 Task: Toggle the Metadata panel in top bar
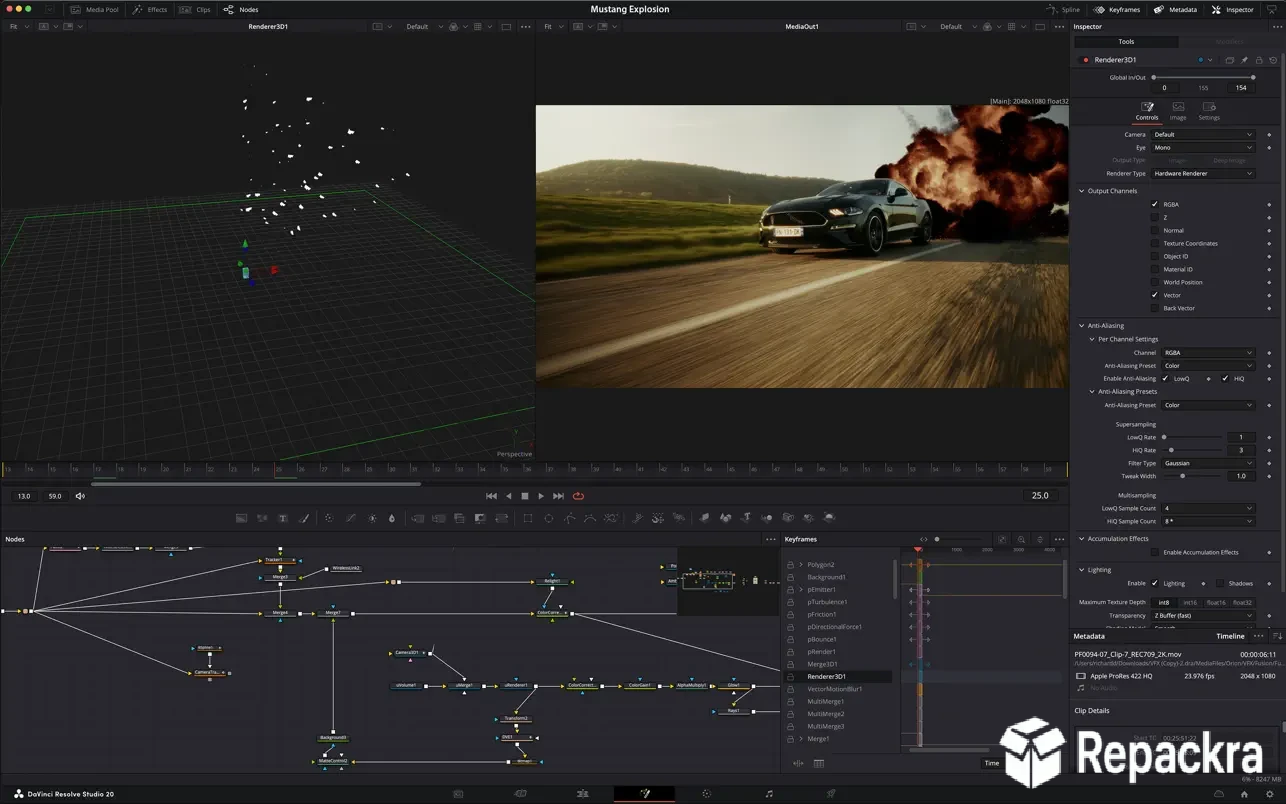(1175, 9)
